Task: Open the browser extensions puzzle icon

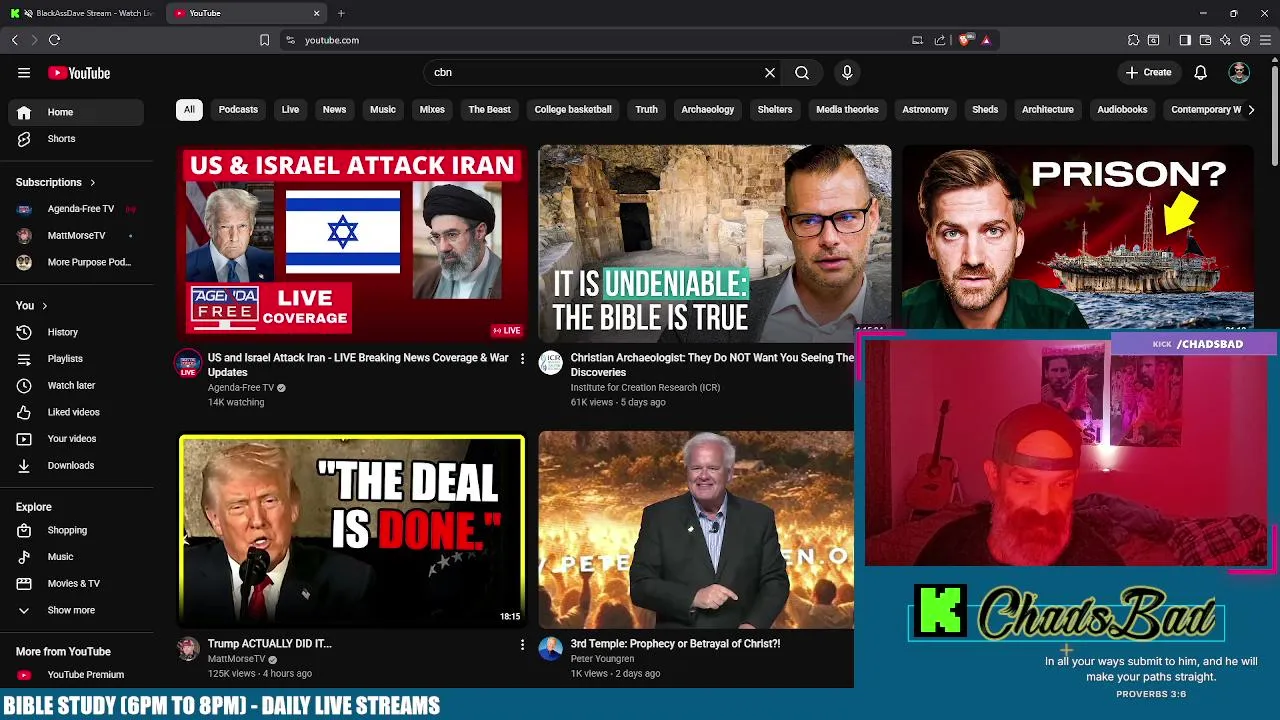Action: [x=1133, y=40]
